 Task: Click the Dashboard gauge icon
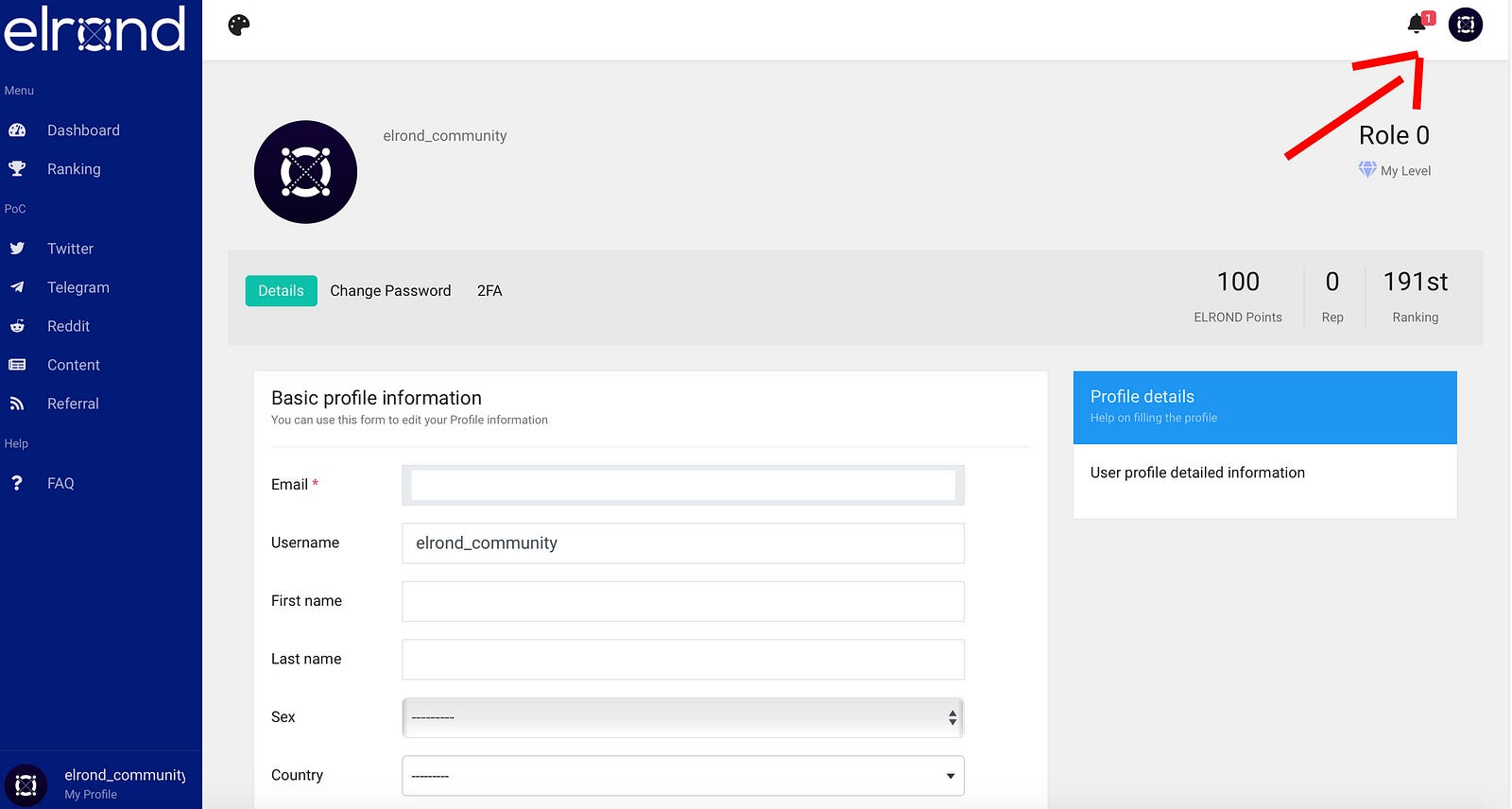coord(17,130)
